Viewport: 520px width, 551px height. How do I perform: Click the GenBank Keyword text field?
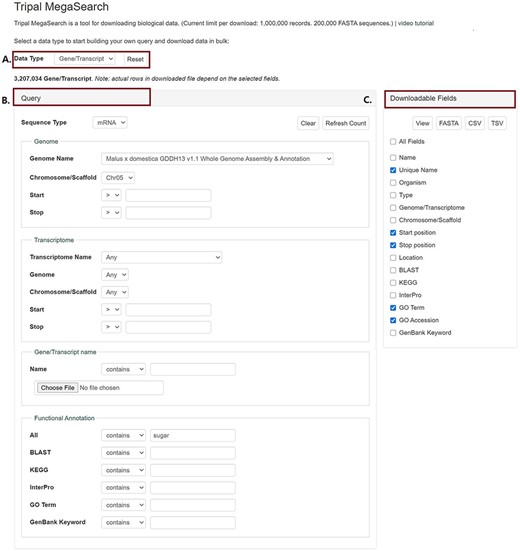point(193,523)
